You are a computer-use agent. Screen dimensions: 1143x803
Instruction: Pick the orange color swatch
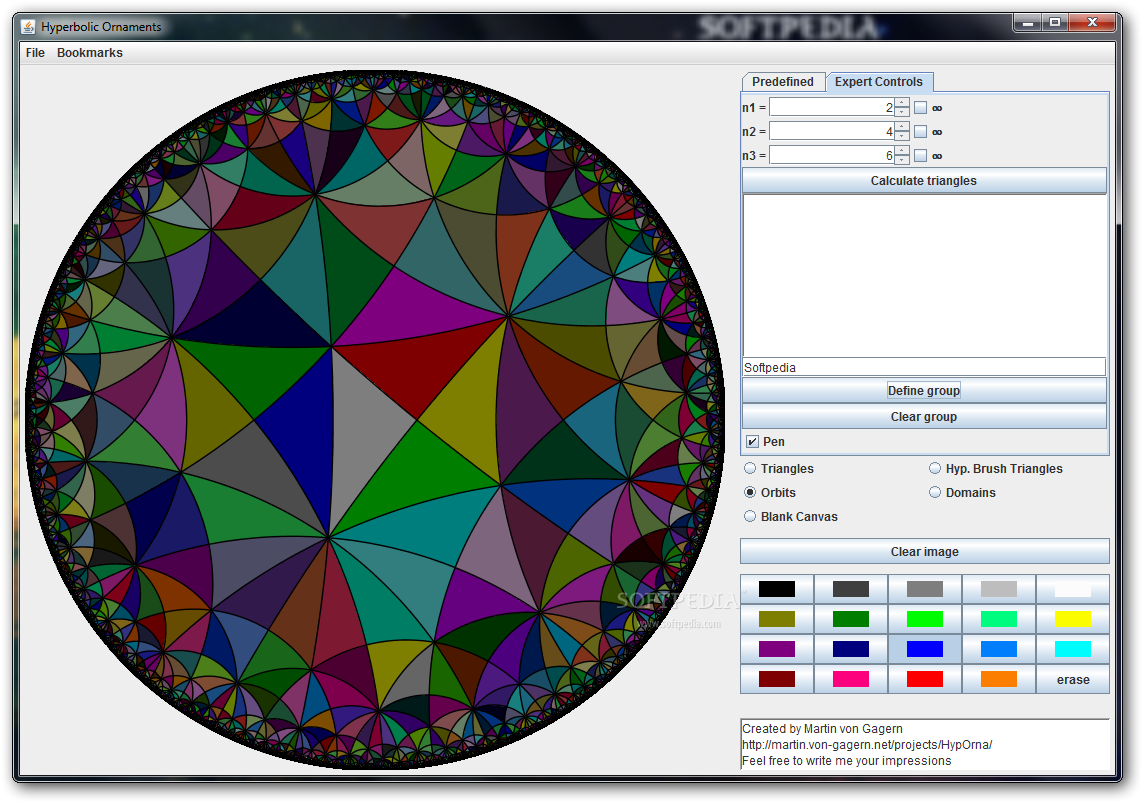point(999,678)
